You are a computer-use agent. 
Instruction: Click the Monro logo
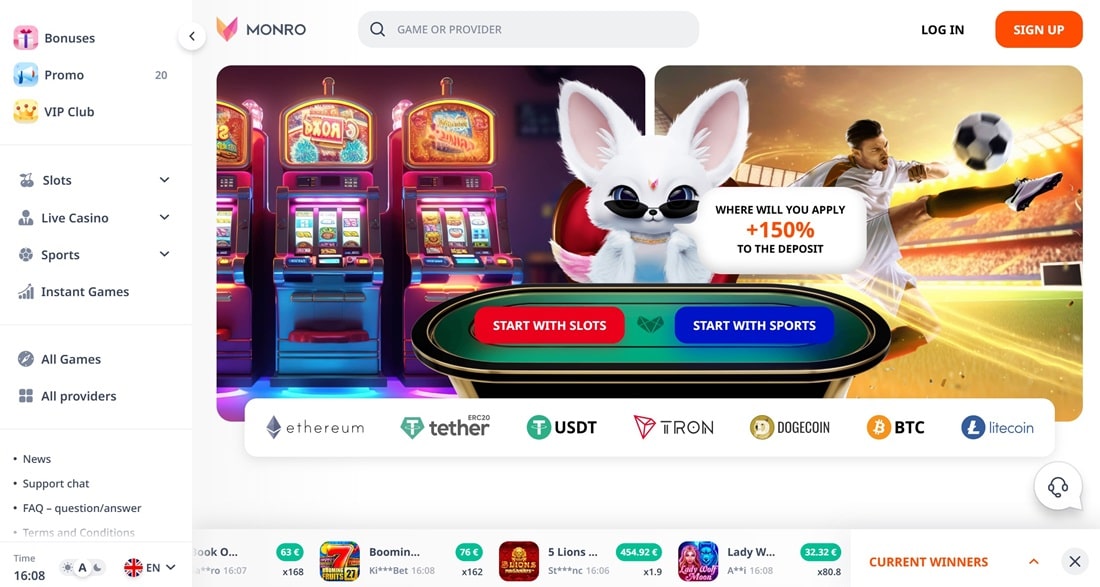pos(261,29)
